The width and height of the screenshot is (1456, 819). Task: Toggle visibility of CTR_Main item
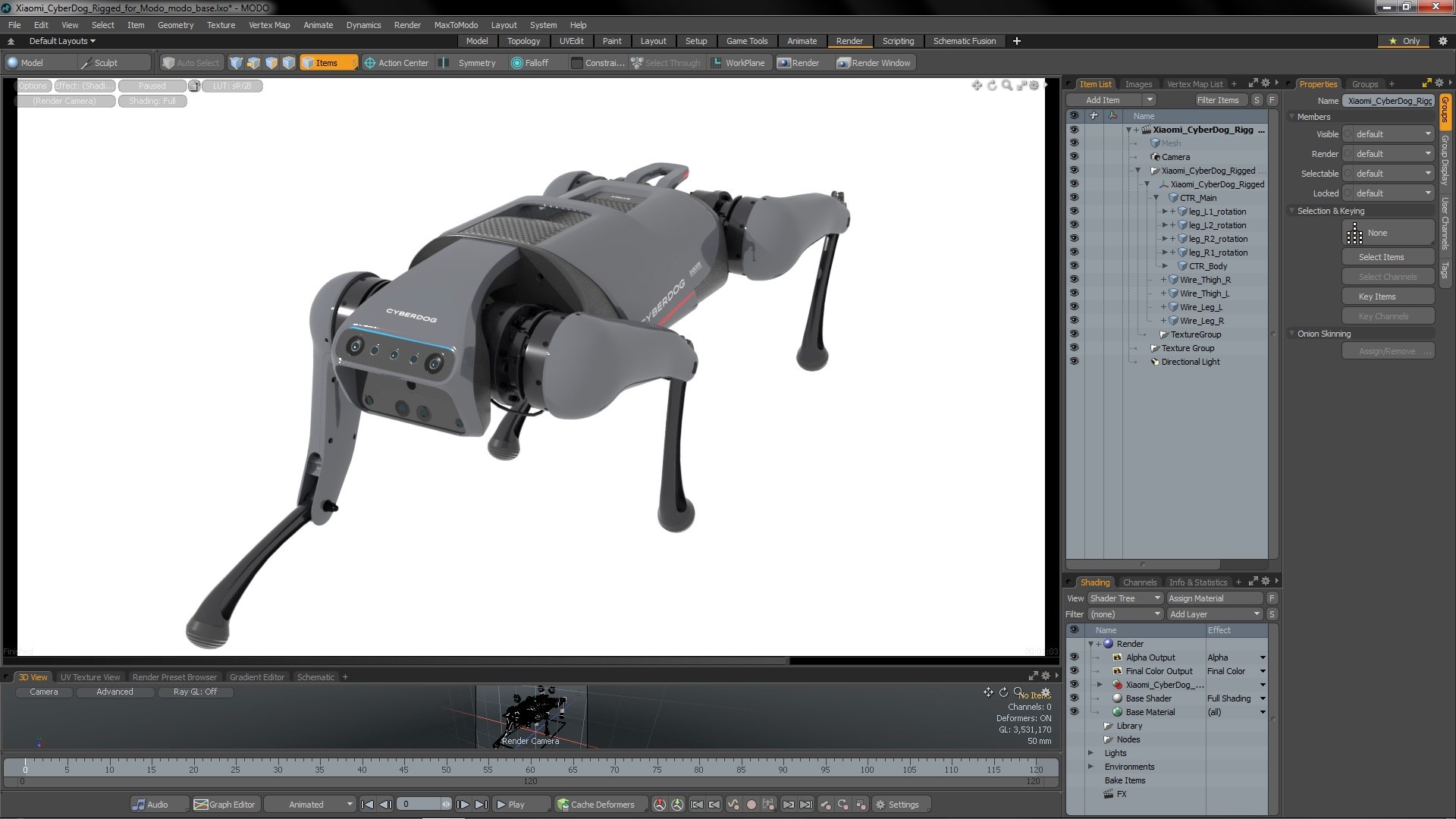point(1074,198)
